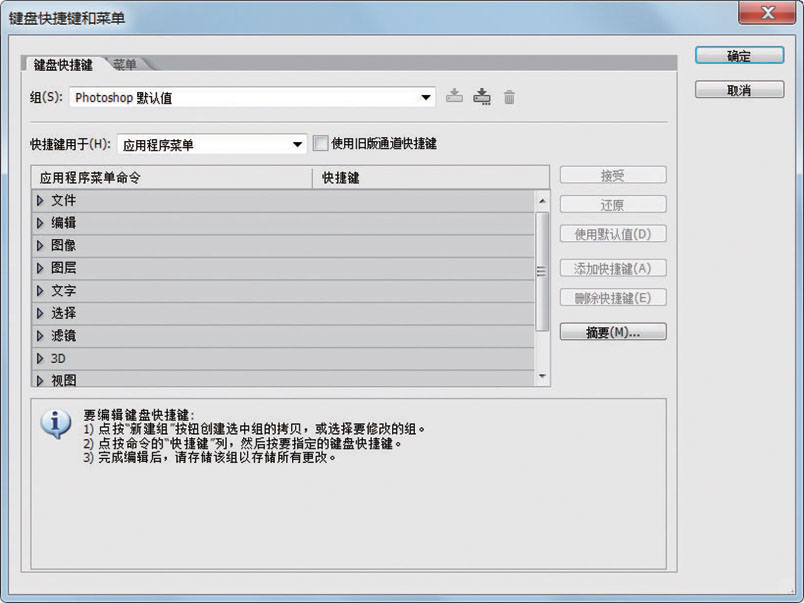
Task: Expand the 文件 menu command group
Action: (x=41, y=200)
